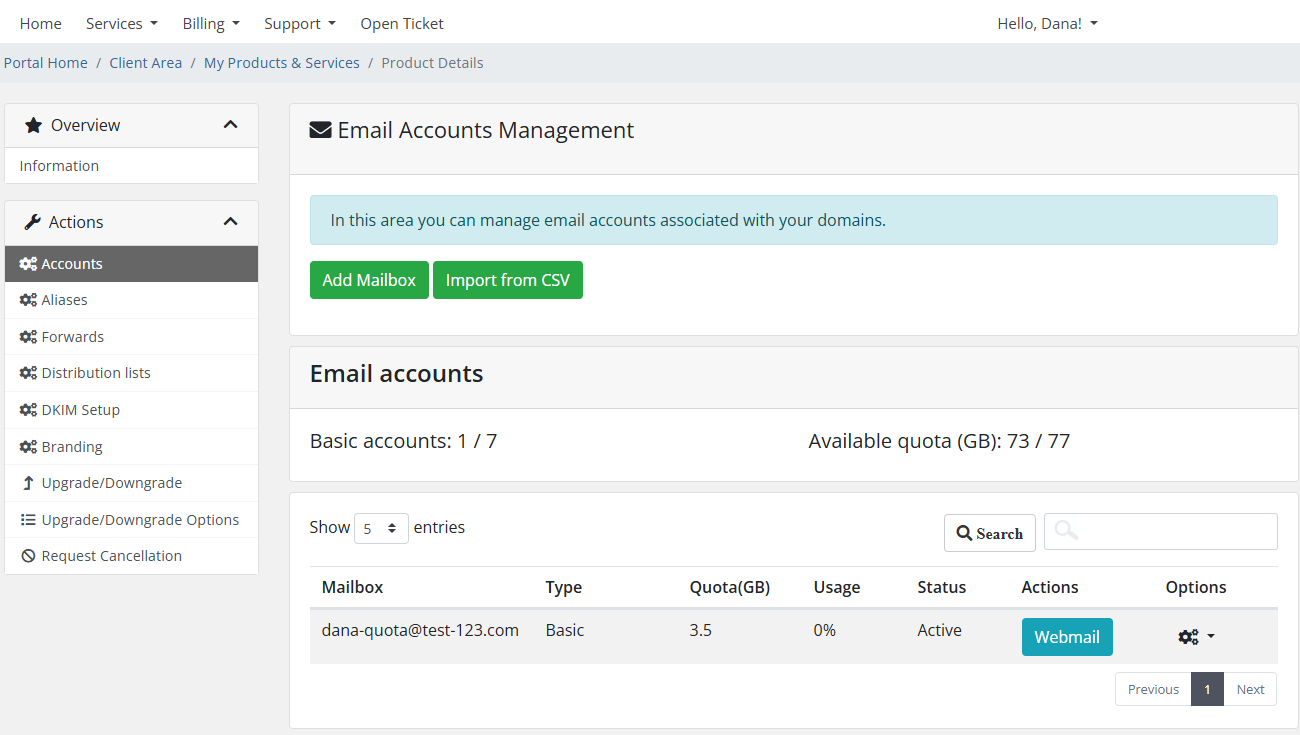Image resolution: width=1300 pixels, height=735 pixels.
Task: Open the Billing menu
Action: [211, 23]
